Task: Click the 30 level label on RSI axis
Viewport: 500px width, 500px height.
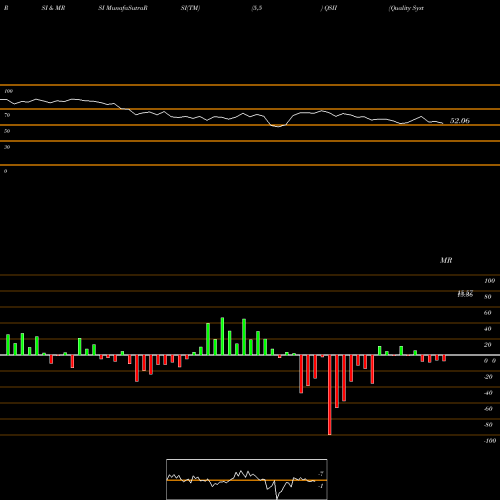Action: pos(7,147)
